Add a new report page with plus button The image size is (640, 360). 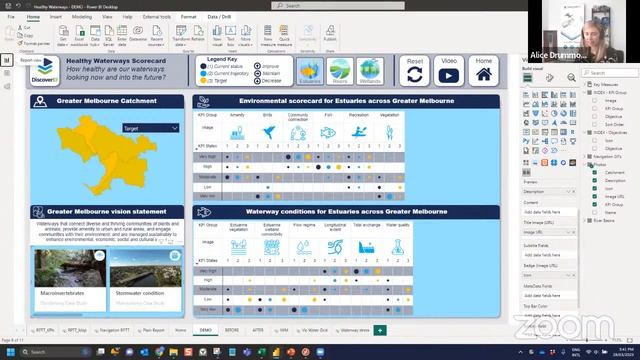(380, 330)
